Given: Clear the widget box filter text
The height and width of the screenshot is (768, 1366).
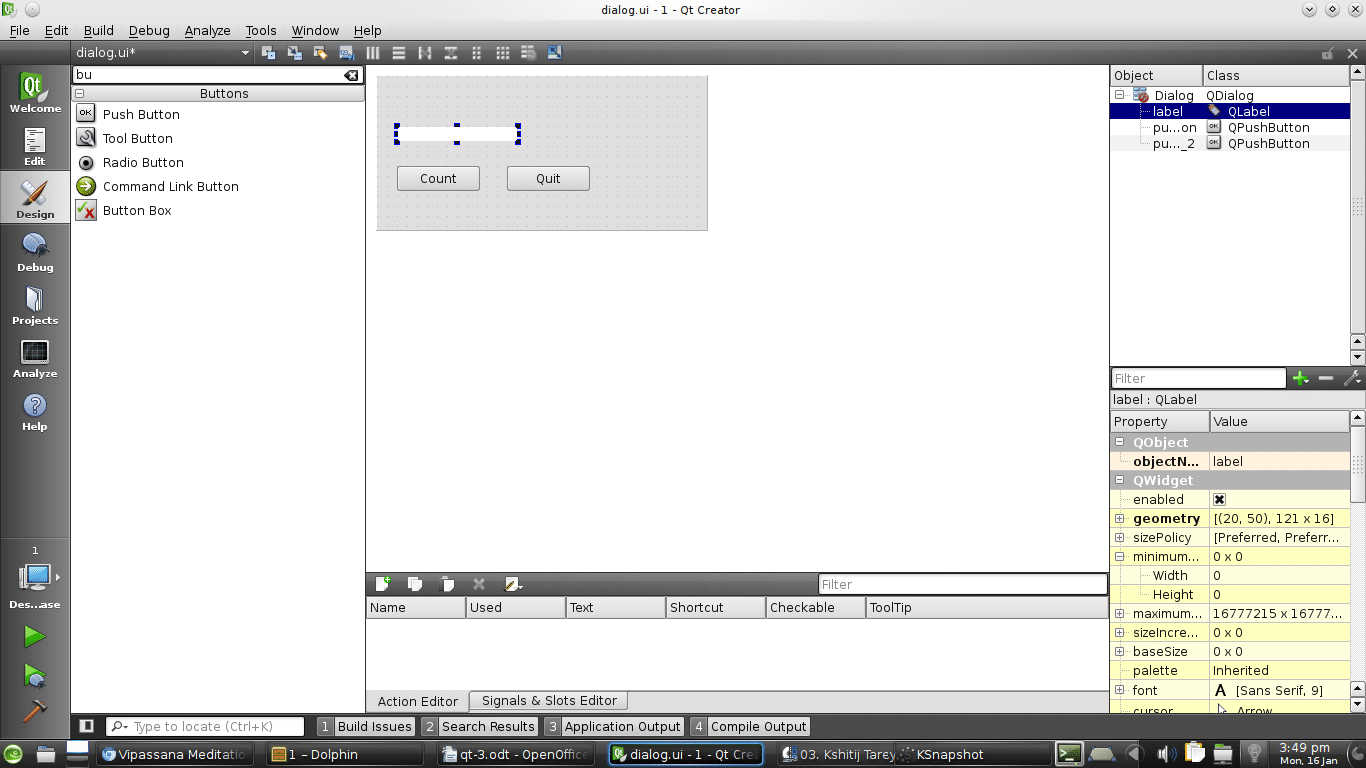Looking at the screenshot, I should pyautogui.click(x=351, y=75).
